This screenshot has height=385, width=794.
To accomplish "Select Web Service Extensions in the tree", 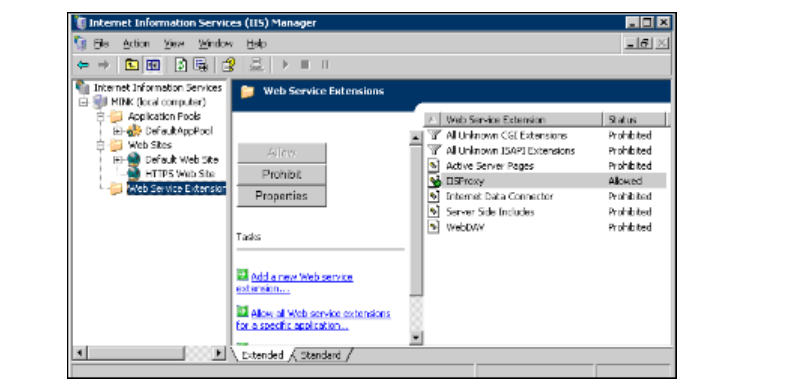I will pyautogui.click(x=176, y=189).
